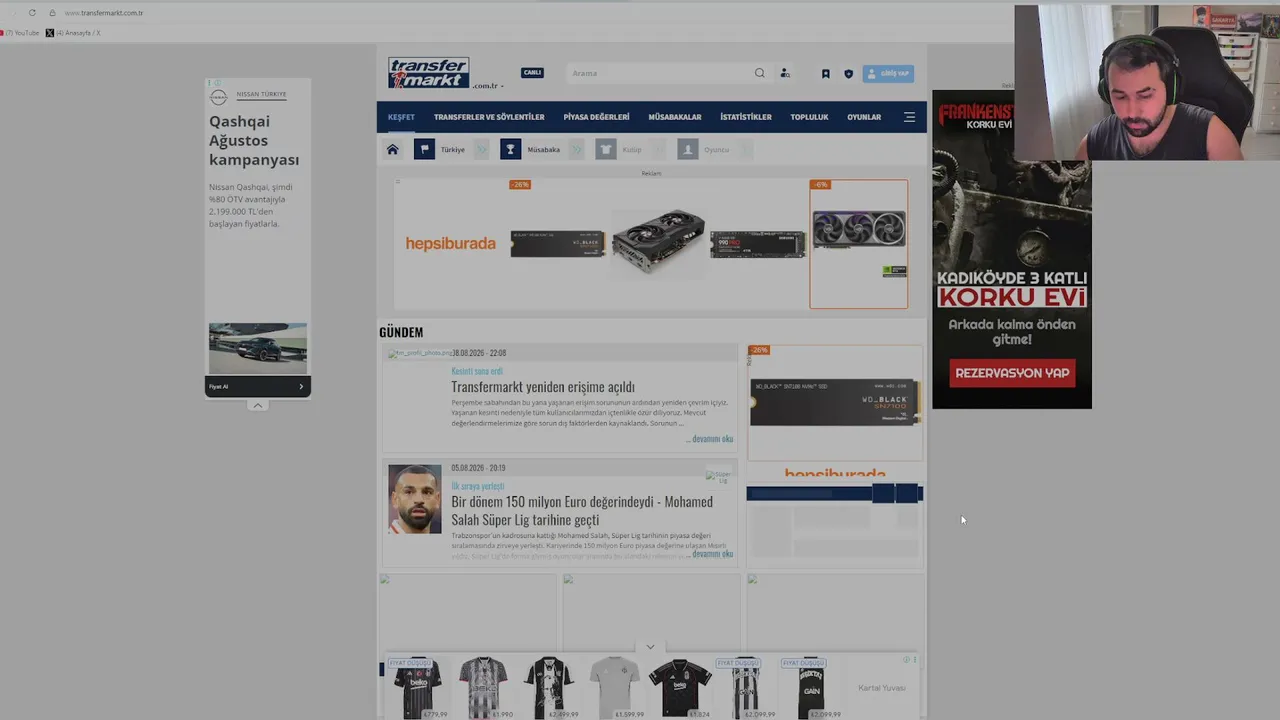Open the YouTube bookmark
The height and width of the screenshot is (720, 1280).
(x=19, y=33)
